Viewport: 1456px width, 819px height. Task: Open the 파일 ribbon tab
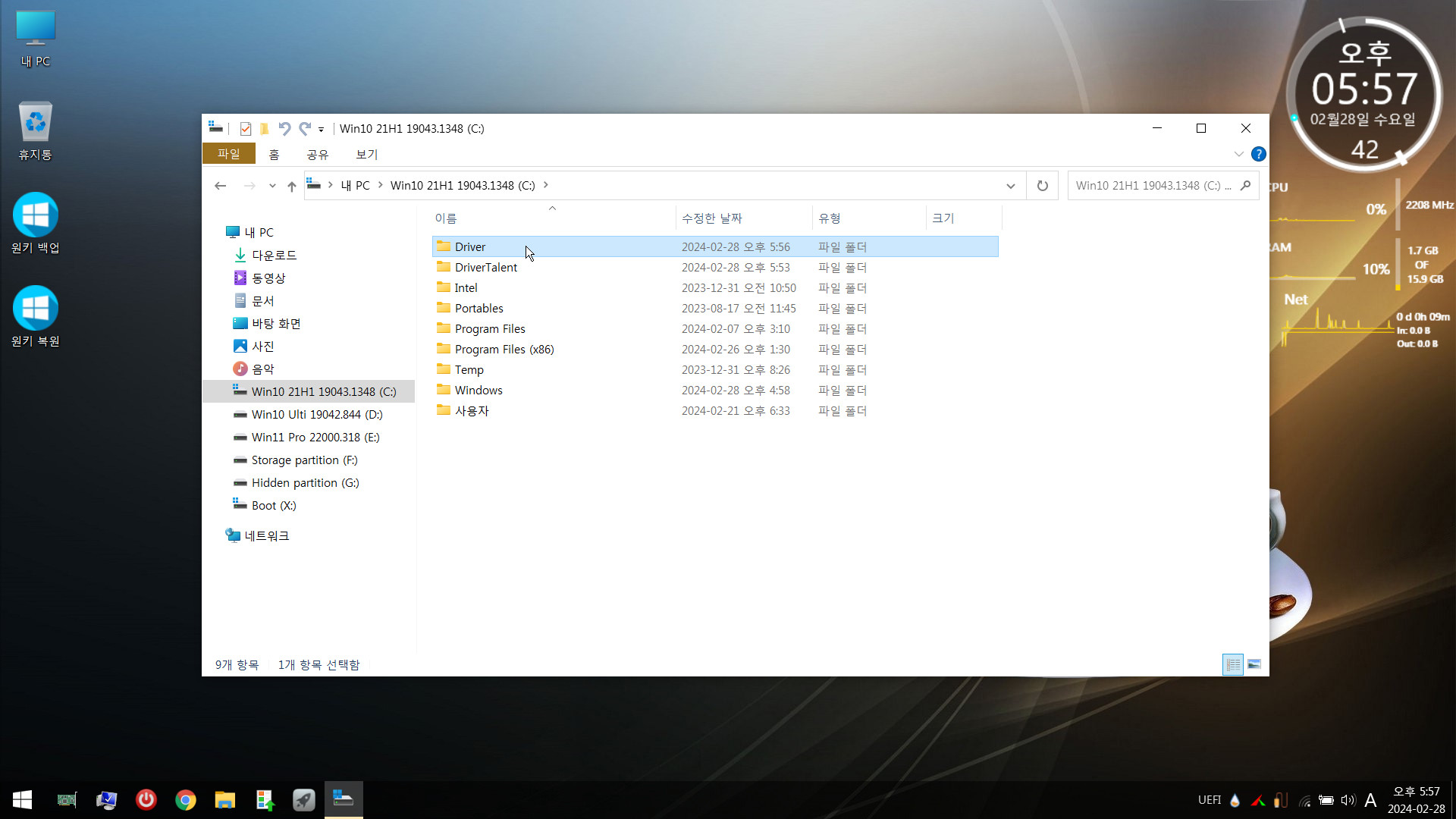(x=229, y=154)
